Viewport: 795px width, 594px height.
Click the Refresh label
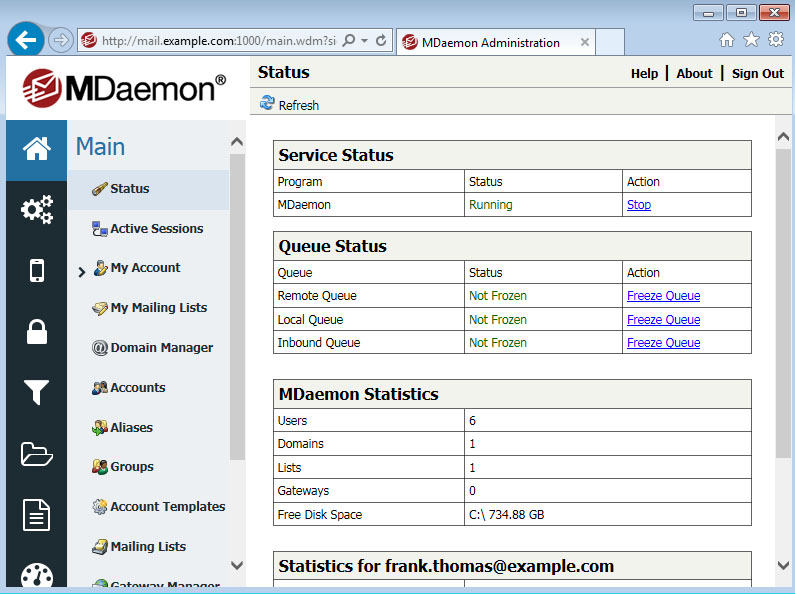tap(299, 105)
